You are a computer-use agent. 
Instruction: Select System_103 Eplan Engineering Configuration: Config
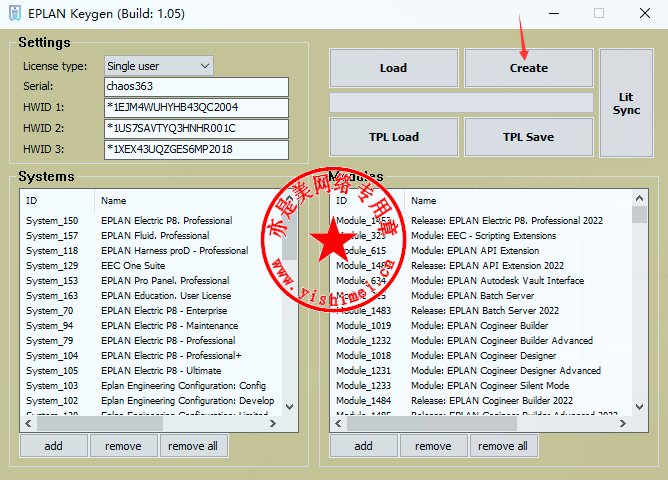pos(151,386)
